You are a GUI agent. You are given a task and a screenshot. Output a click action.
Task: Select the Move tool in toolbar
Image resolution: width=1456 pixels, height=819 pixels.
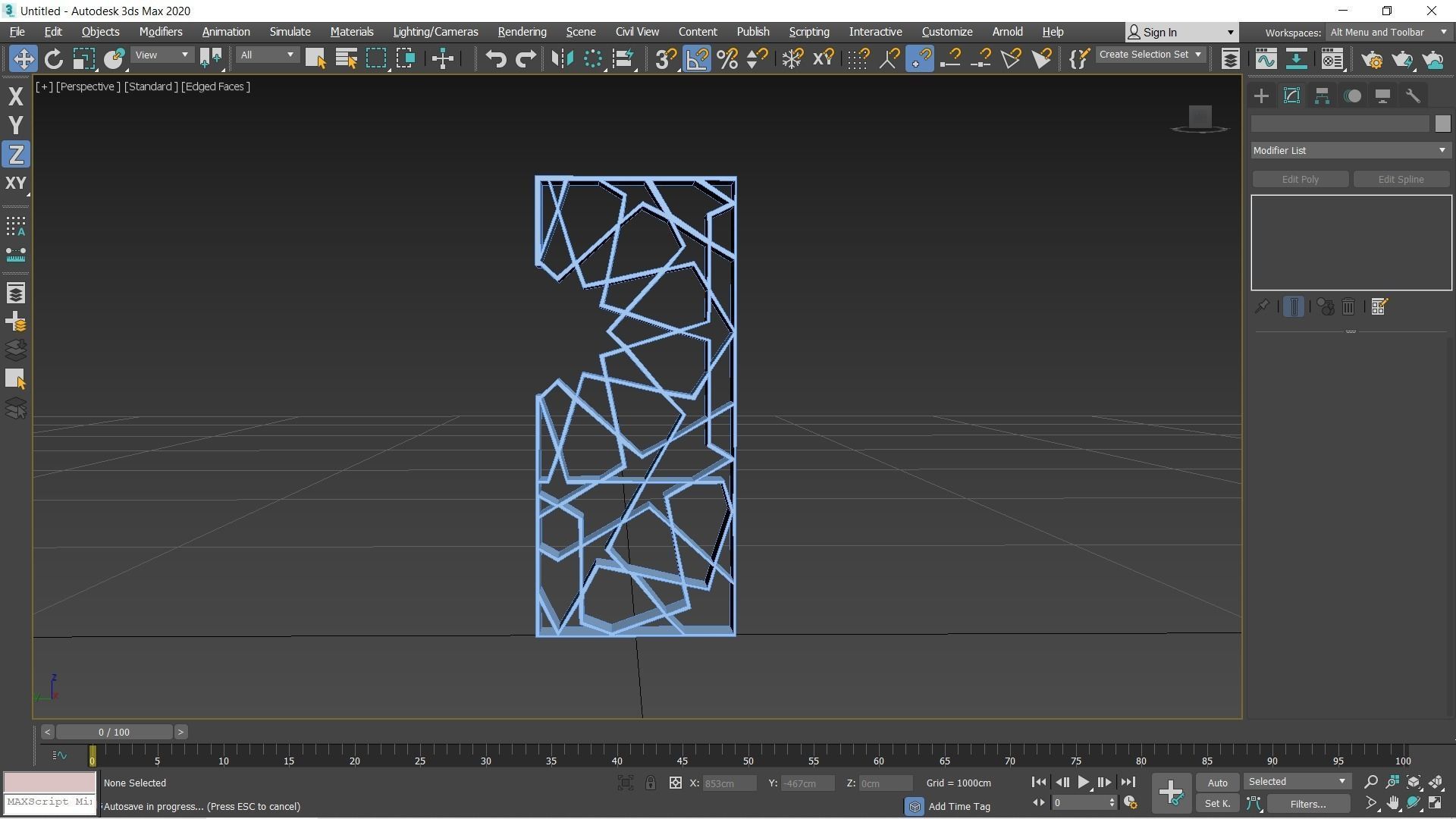pyautogui.click(x=23, y=58)
